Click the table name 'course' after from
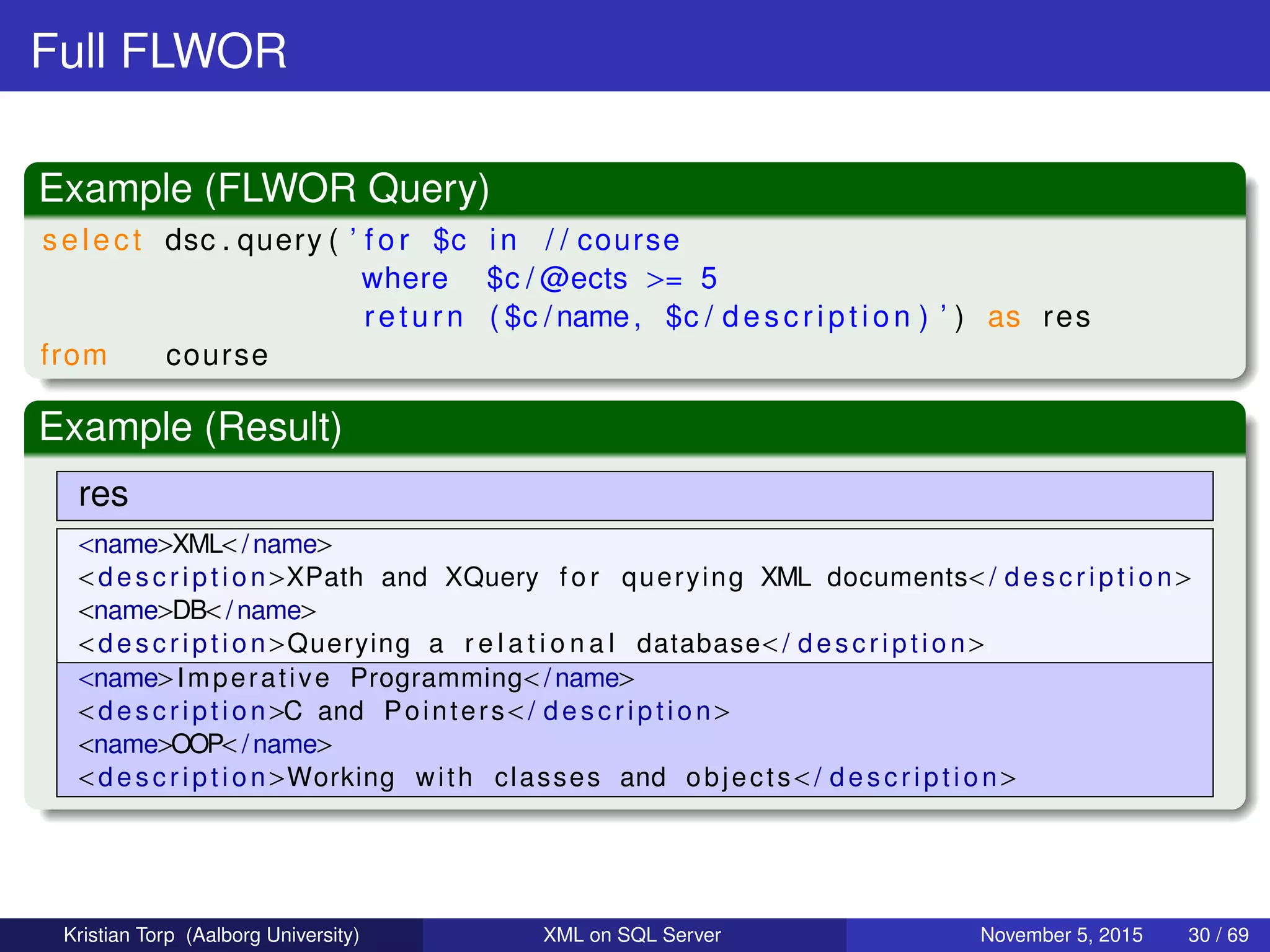The width and height of the screenshot is (1270, 952). coord(217,356)
